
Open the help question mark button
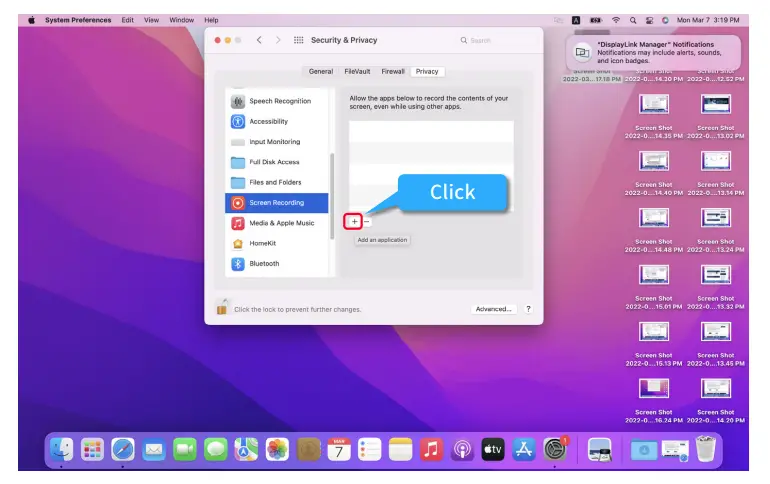pyautogui.click(x=528, y=309)
